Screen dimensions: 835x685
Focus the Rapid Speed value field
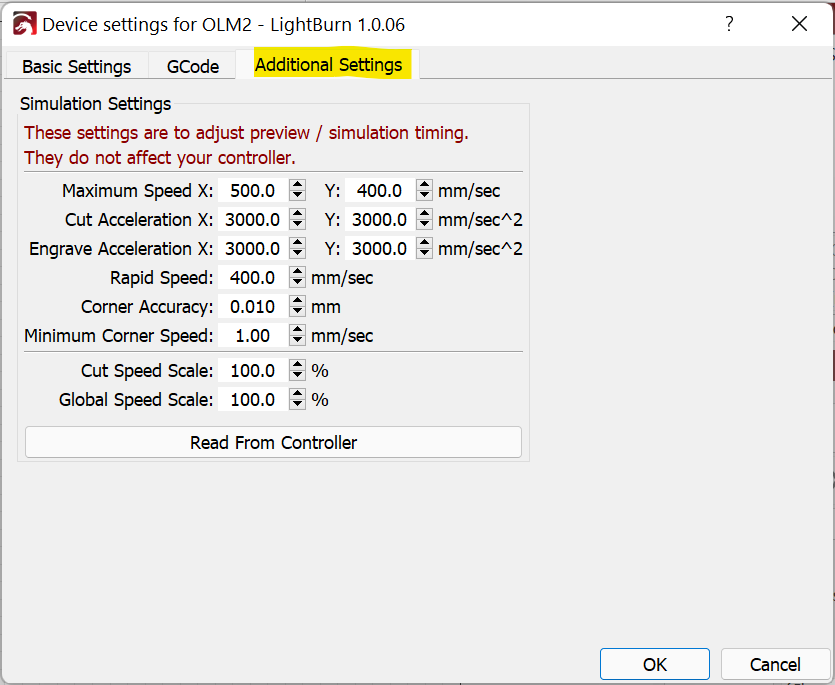click(x=253, y=278)
